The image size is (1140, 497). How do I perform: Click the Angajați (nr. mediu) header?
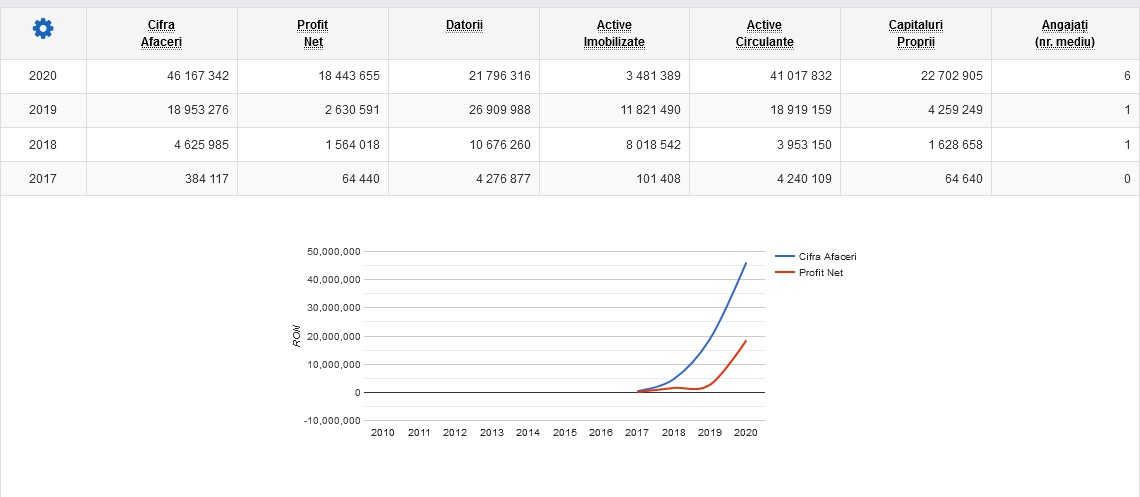click(x=1064, y=33)
